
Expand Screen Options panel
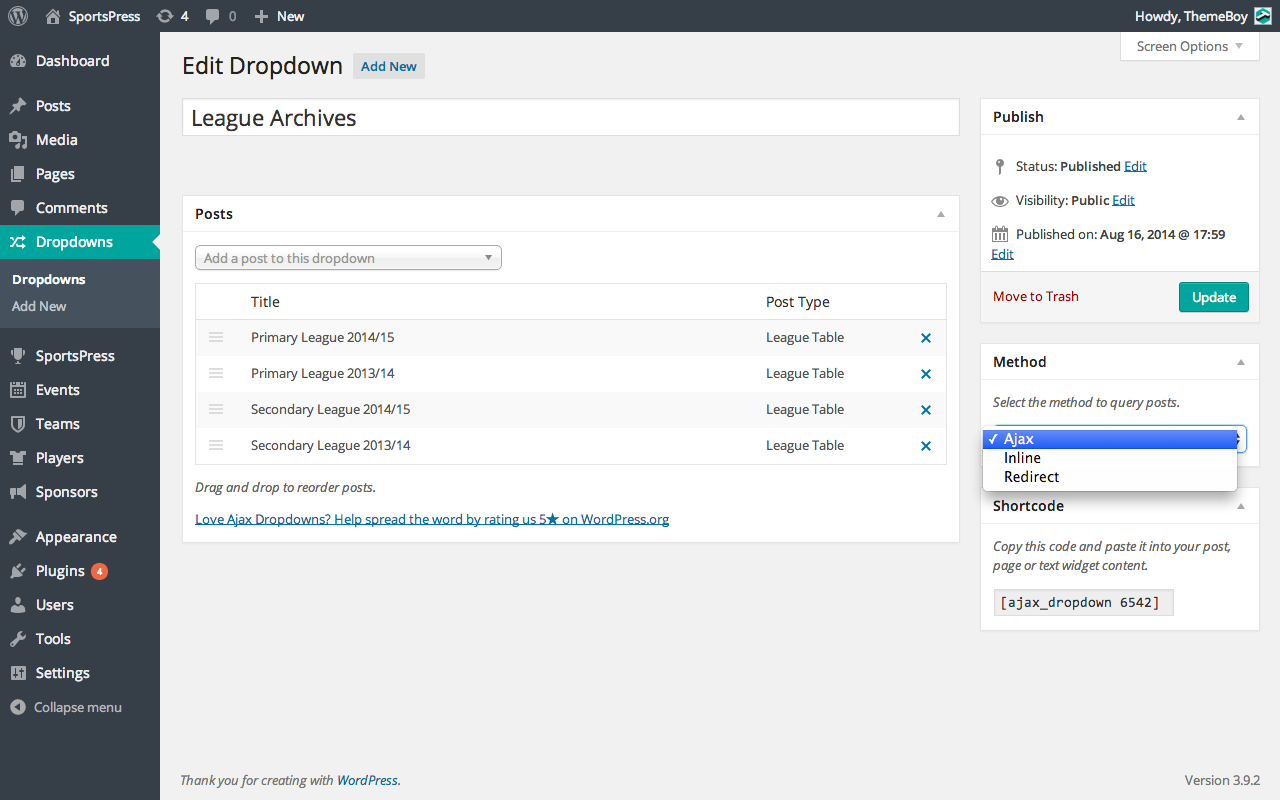pyautogui.click(x=1190, y=46)
